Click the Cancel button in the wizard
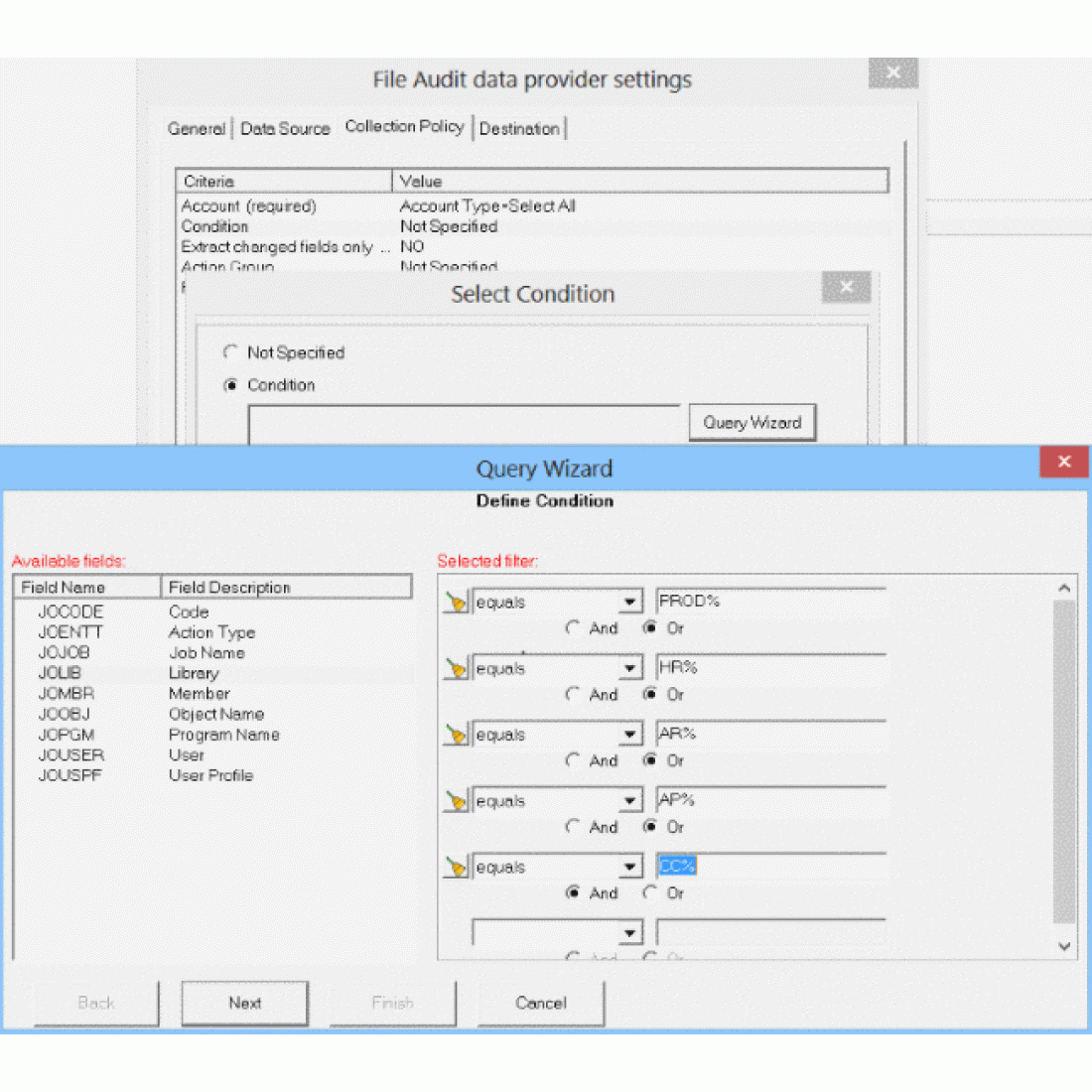This screenshot has width=1092, height=1092. click(541, 1003)
